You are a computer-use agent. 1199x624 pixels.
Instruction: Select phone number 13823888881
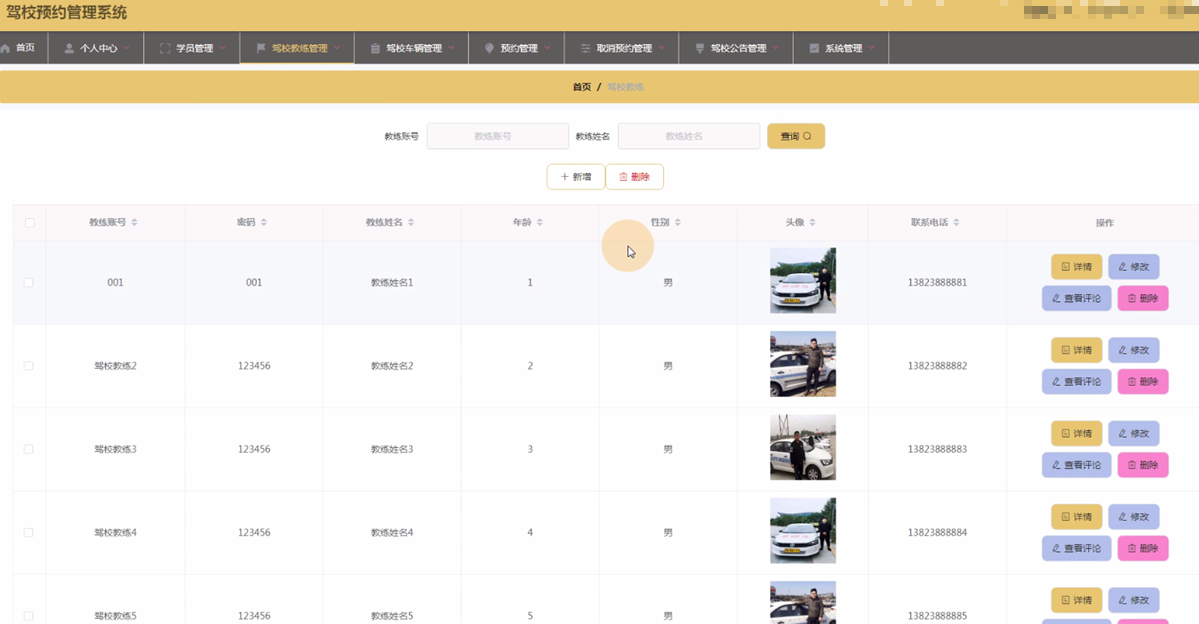pyautogui.click(x=937, y=282)
